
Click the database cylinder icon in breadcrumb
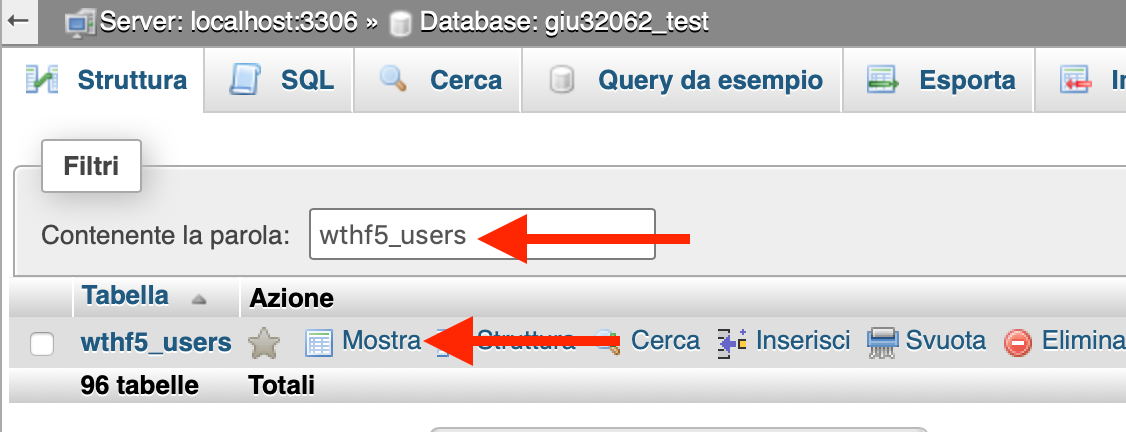click(x=400, y=24)
